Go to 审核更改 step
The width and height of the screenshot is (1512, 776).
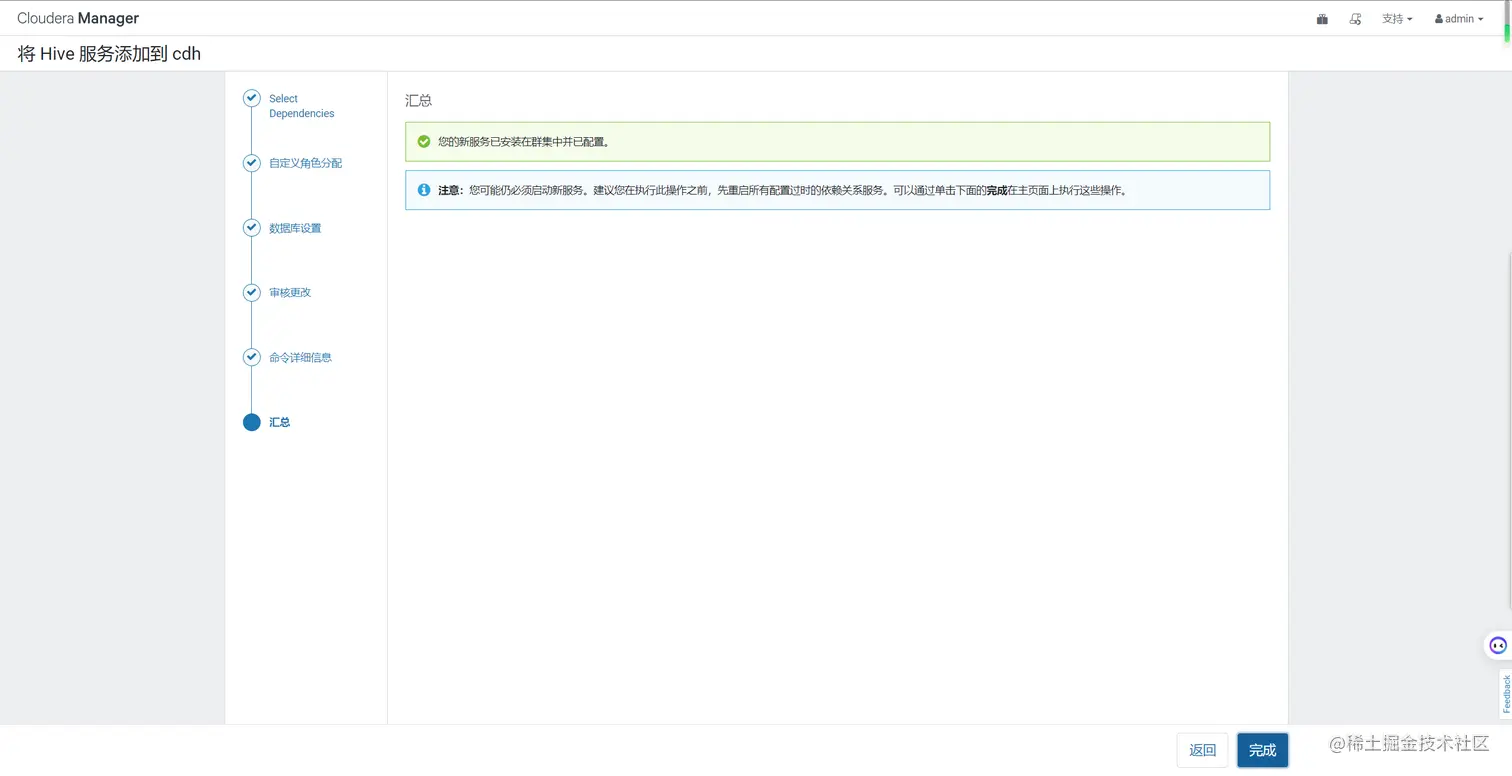coord(290,292)
